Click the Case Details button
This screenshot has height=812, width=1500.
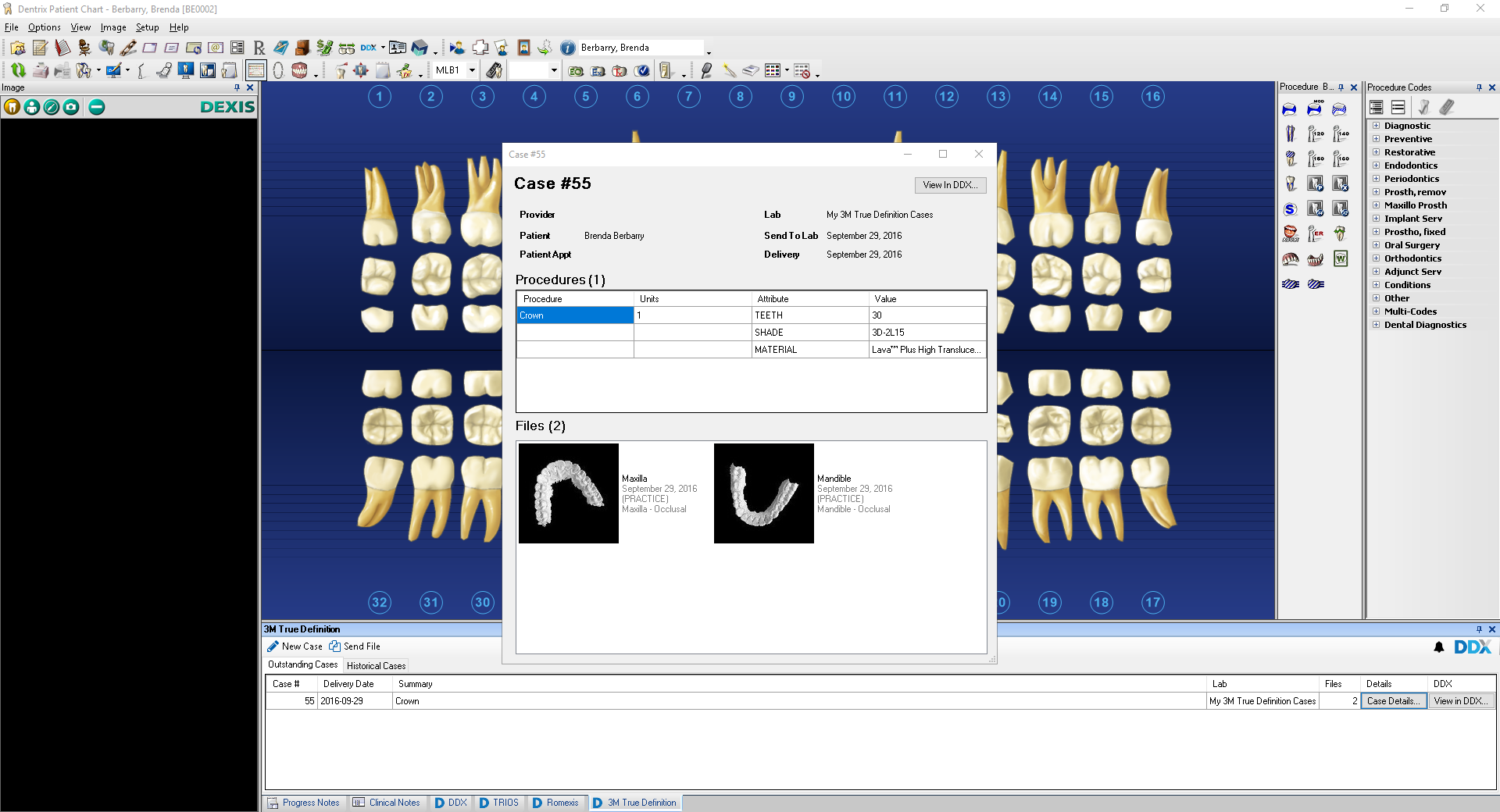point(1392,701)
